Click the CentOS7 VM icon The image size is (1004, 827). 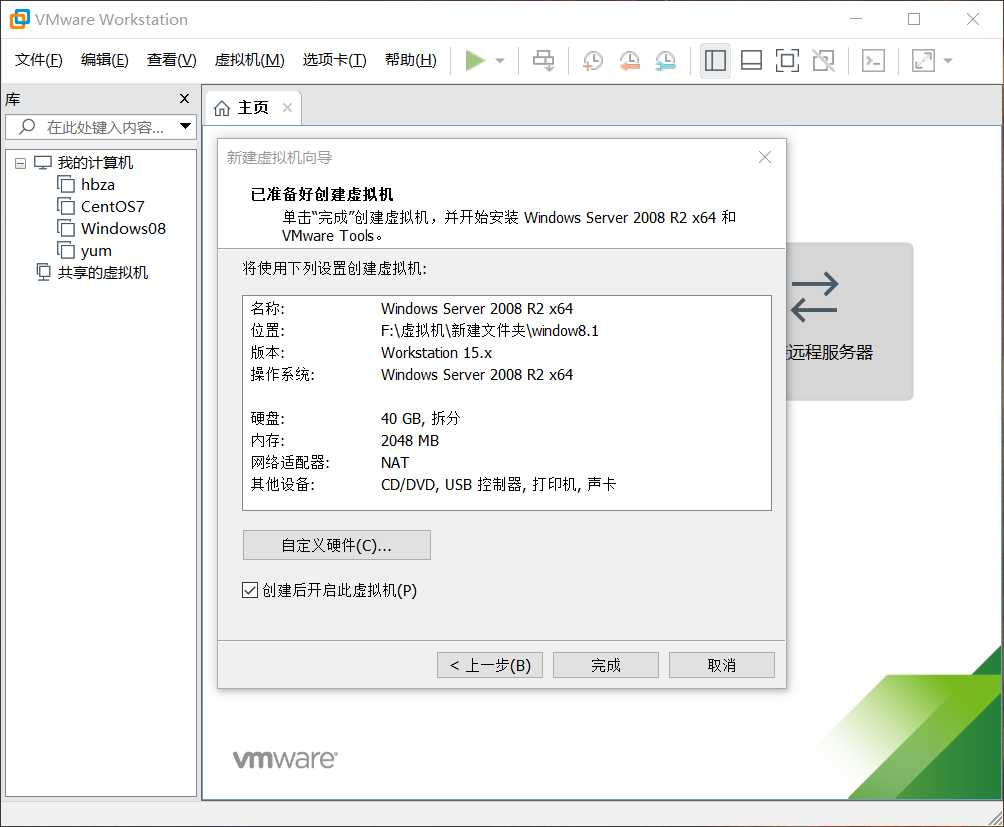coord(66,206)
